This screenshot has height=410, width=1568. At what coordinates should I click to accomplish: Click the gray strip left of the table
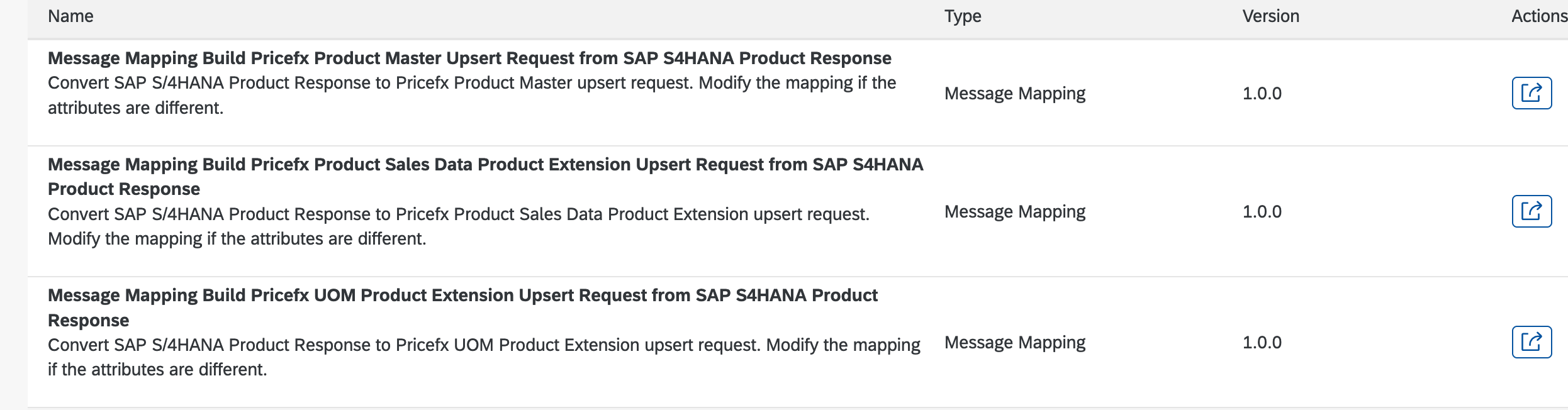[13, 208]
